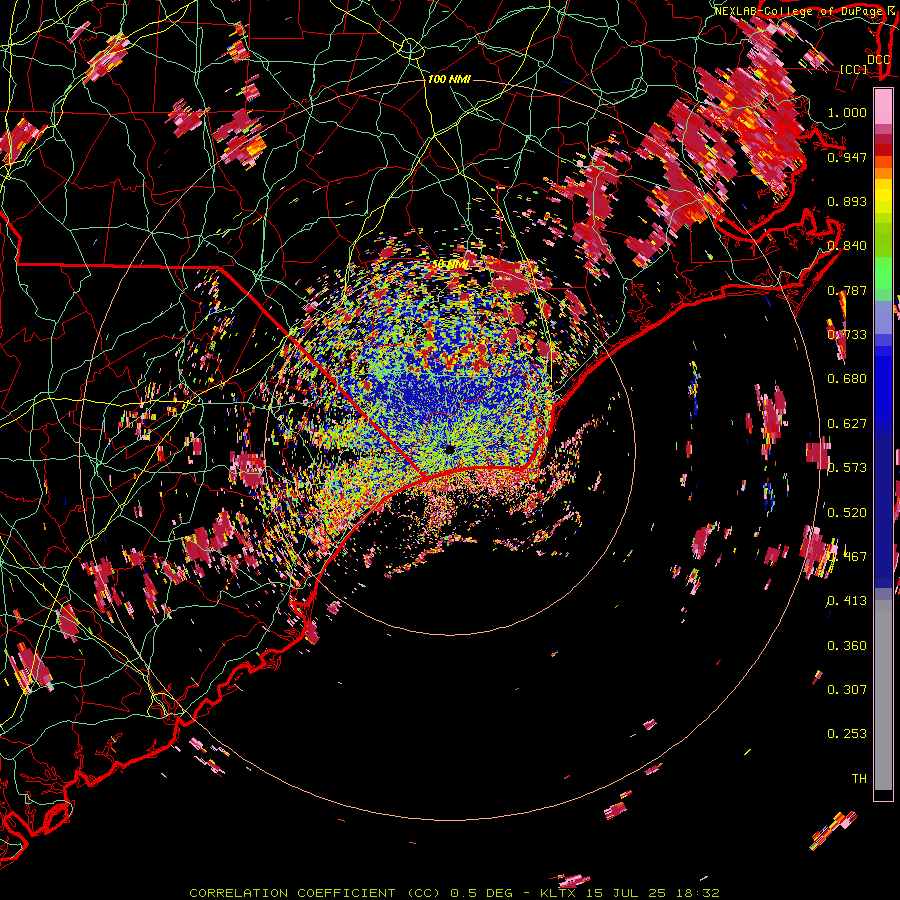Click the KLTX radar site identifier
900x900 pixels.
tap(560, 893)
